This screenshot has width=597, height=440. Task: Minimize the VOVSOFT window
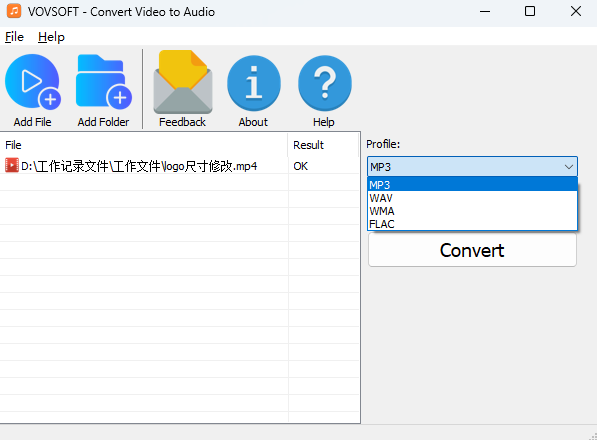(x=485, y=11)
